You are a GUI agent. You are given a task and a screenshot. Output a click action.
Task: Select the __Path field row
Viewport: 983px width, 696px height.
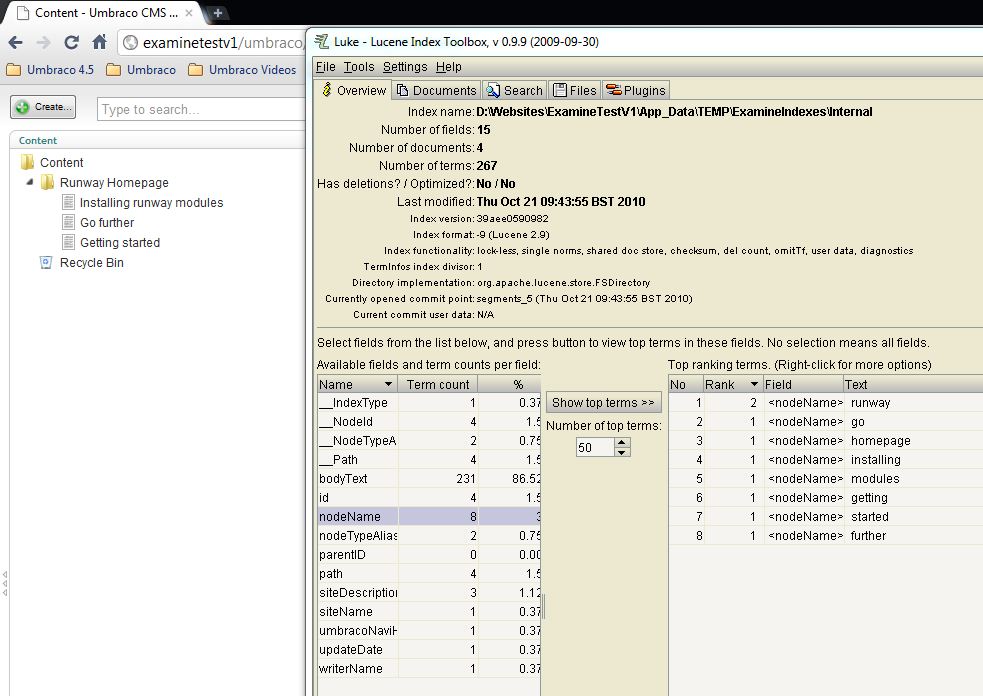click(x=429, y=460)
